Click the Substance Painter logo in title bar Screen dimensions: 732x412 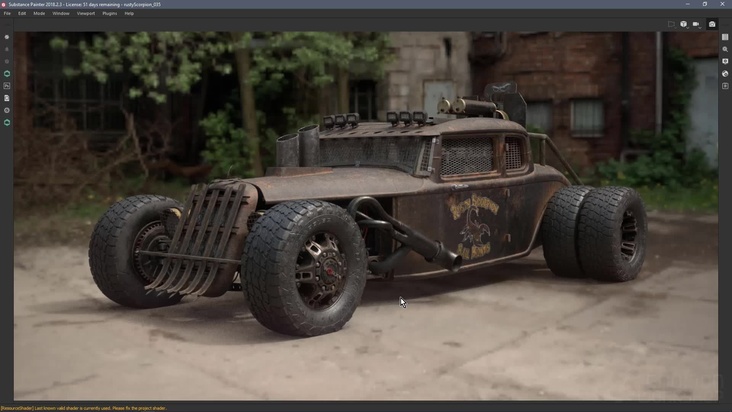(4, 4)
